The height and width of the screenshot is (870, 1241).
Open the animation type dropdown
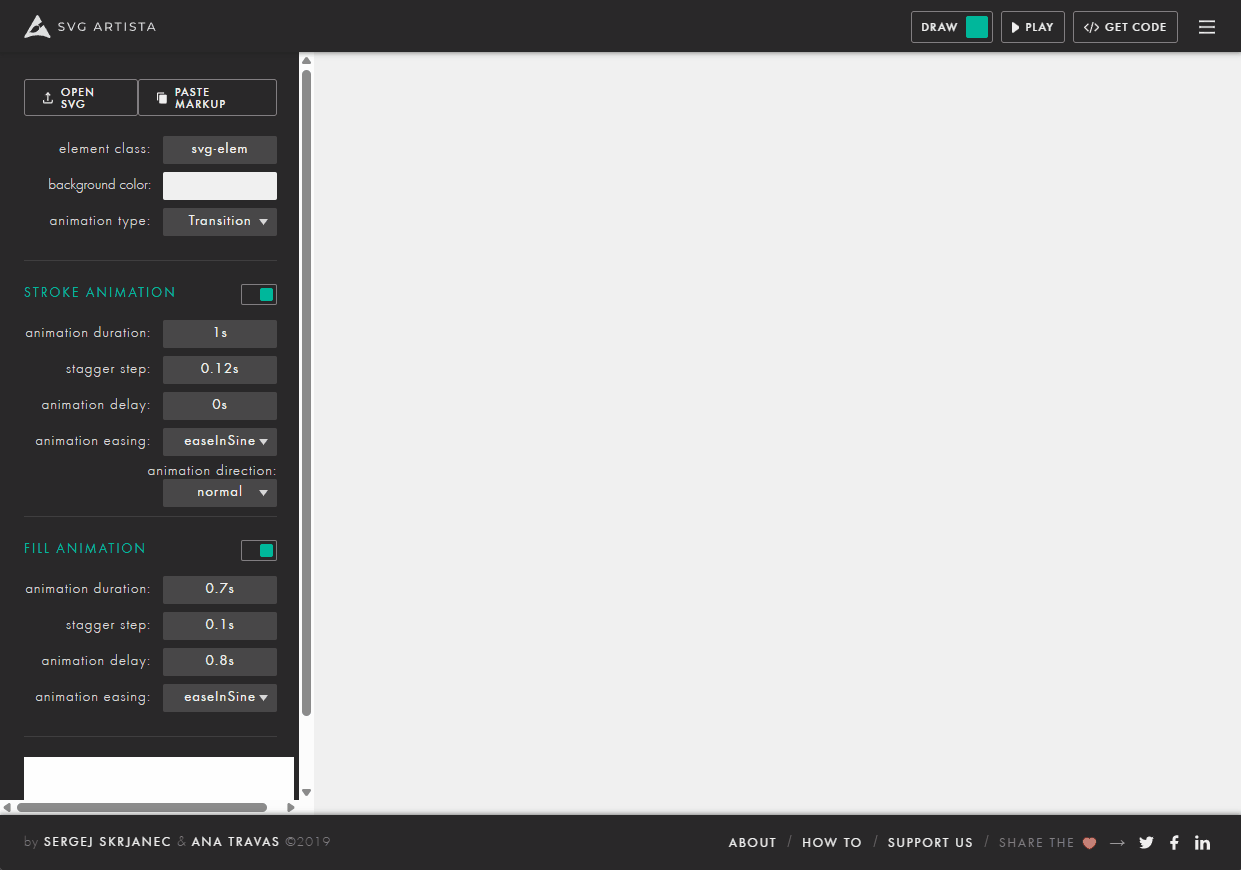point(220,222)
